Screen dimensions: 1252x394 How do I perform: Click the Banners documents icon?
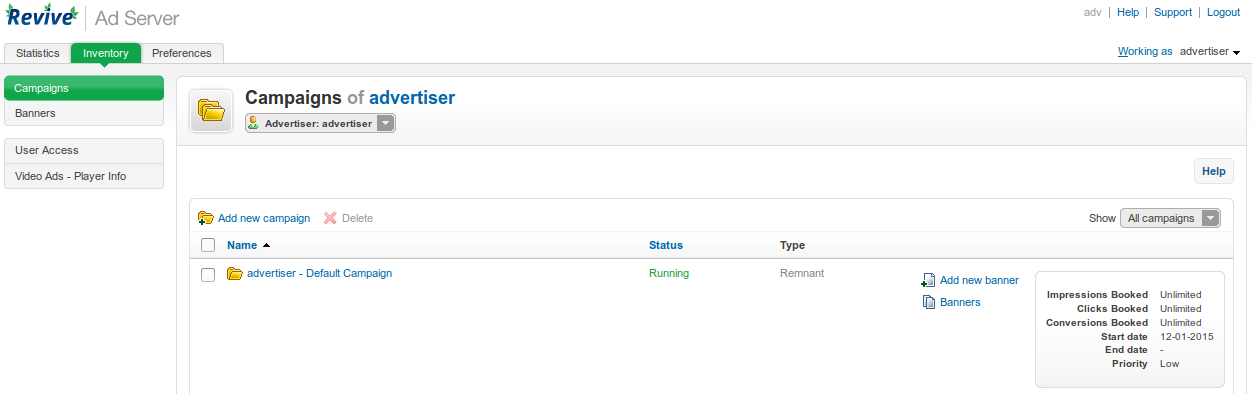pos(928,302)
